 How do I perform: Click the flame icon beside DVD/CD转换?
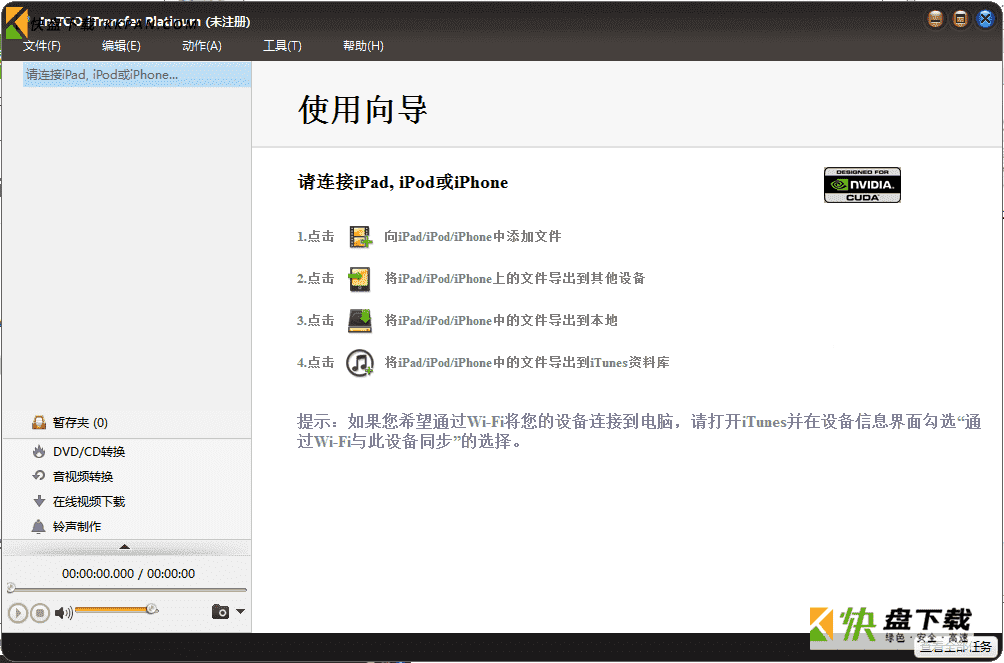click(x=39, y=452)
